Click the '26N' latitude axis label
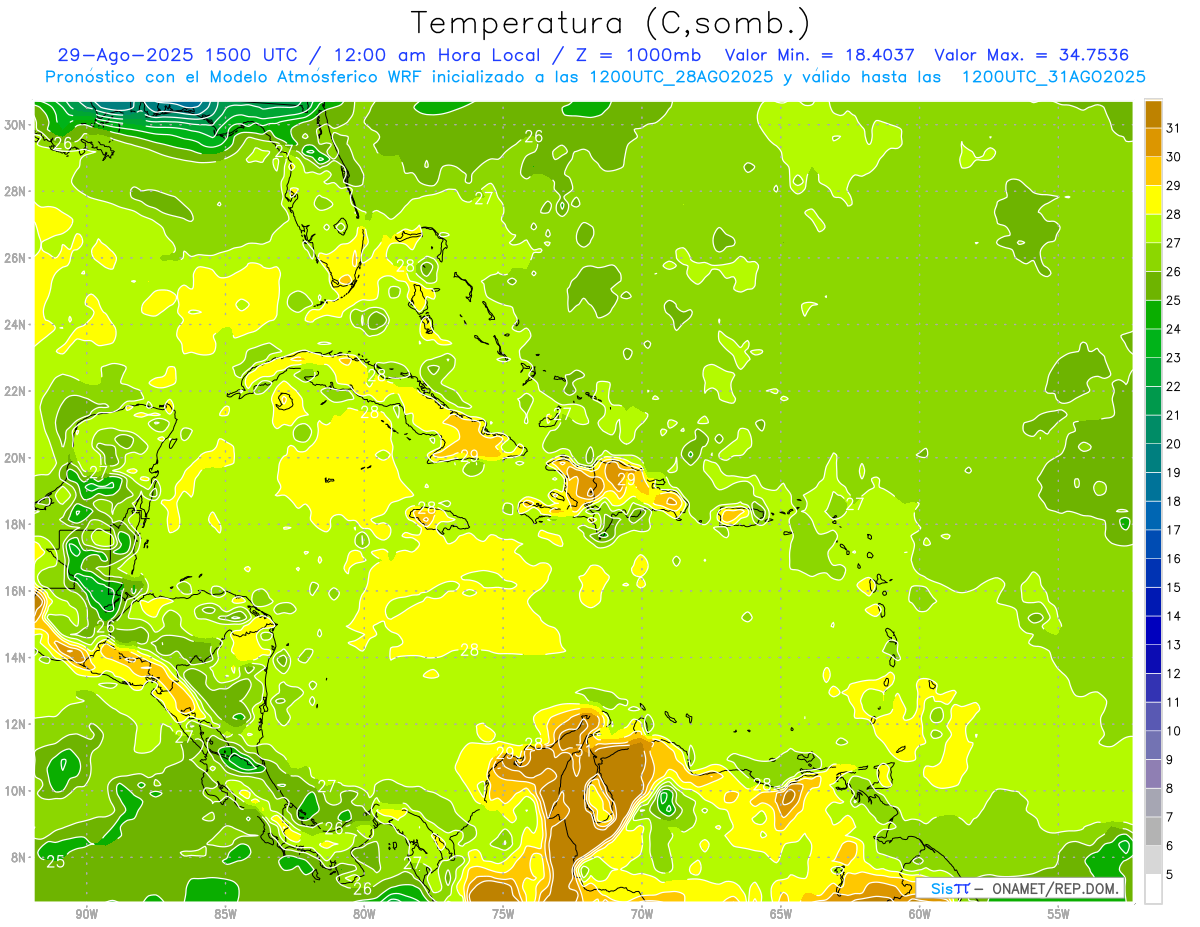This screenshot has height=927, width=1200. [15, 258]
